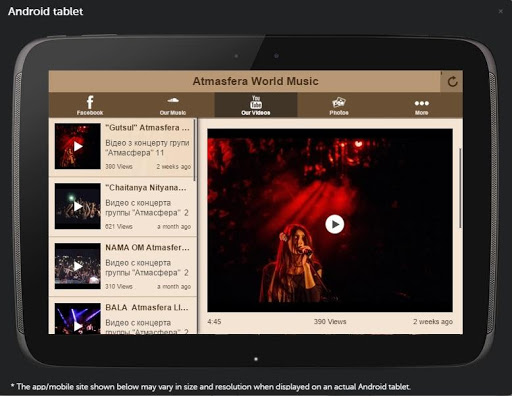Click the Atmasfera World Music header title
The image size is (512, 396).
pyautogui.click(x=256, y=81)
